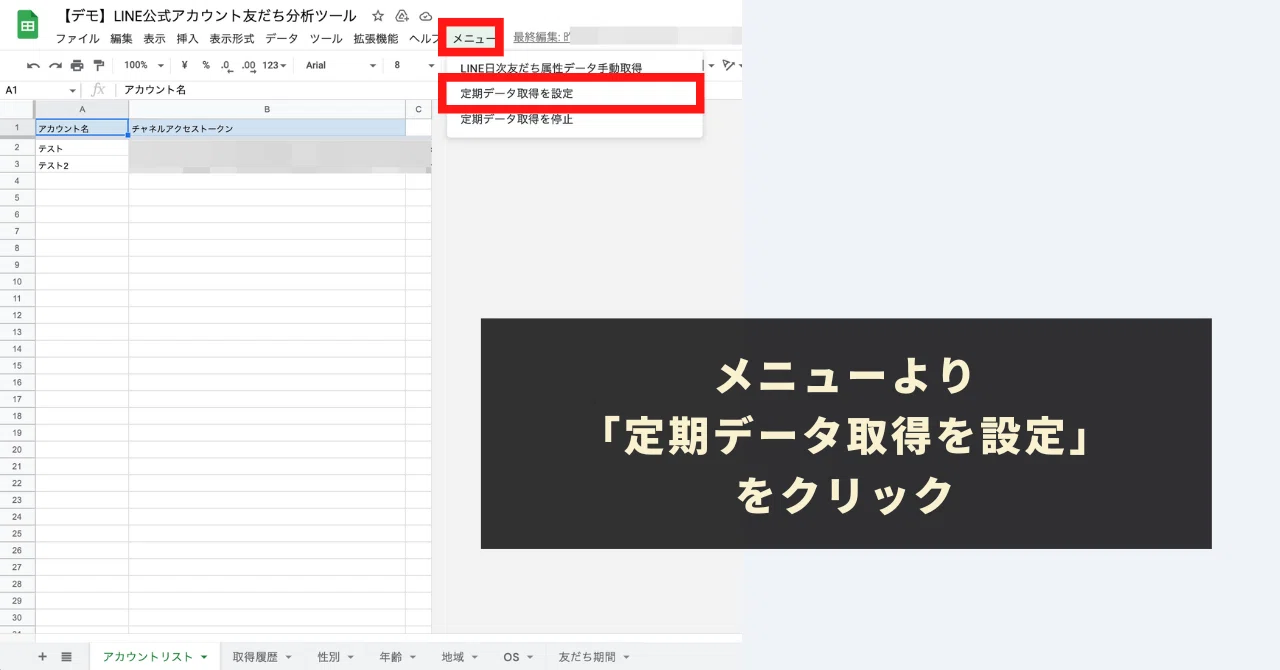The width and height of the screenshot is (1280, 670).
Task: Open the 挿入 menu
Action: (x=187, y=39)
